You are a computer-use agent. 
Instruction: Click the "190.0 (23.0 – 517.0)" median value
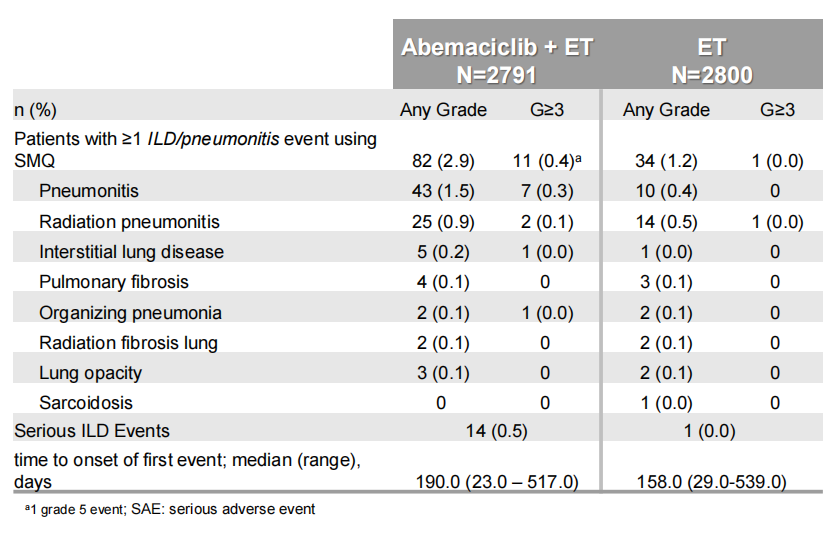[497, 482]
